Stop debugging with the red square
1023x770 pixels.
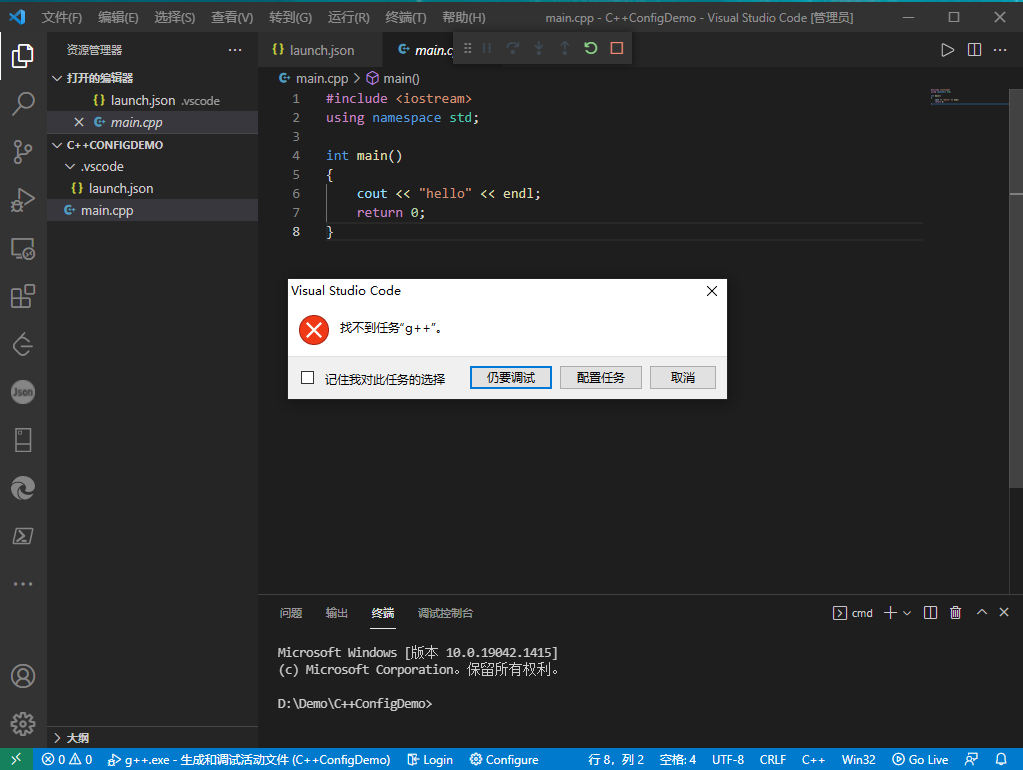tap(617, 48)
